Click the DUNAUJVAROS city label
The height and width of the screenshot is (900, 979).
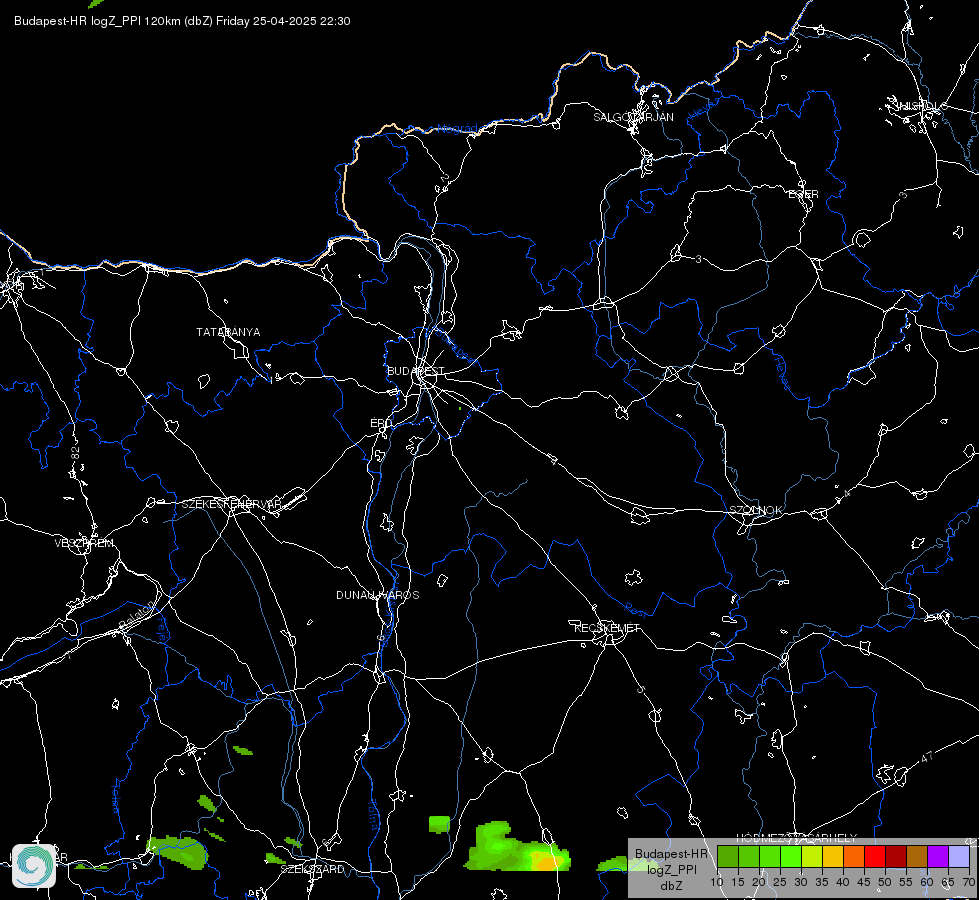378,595
